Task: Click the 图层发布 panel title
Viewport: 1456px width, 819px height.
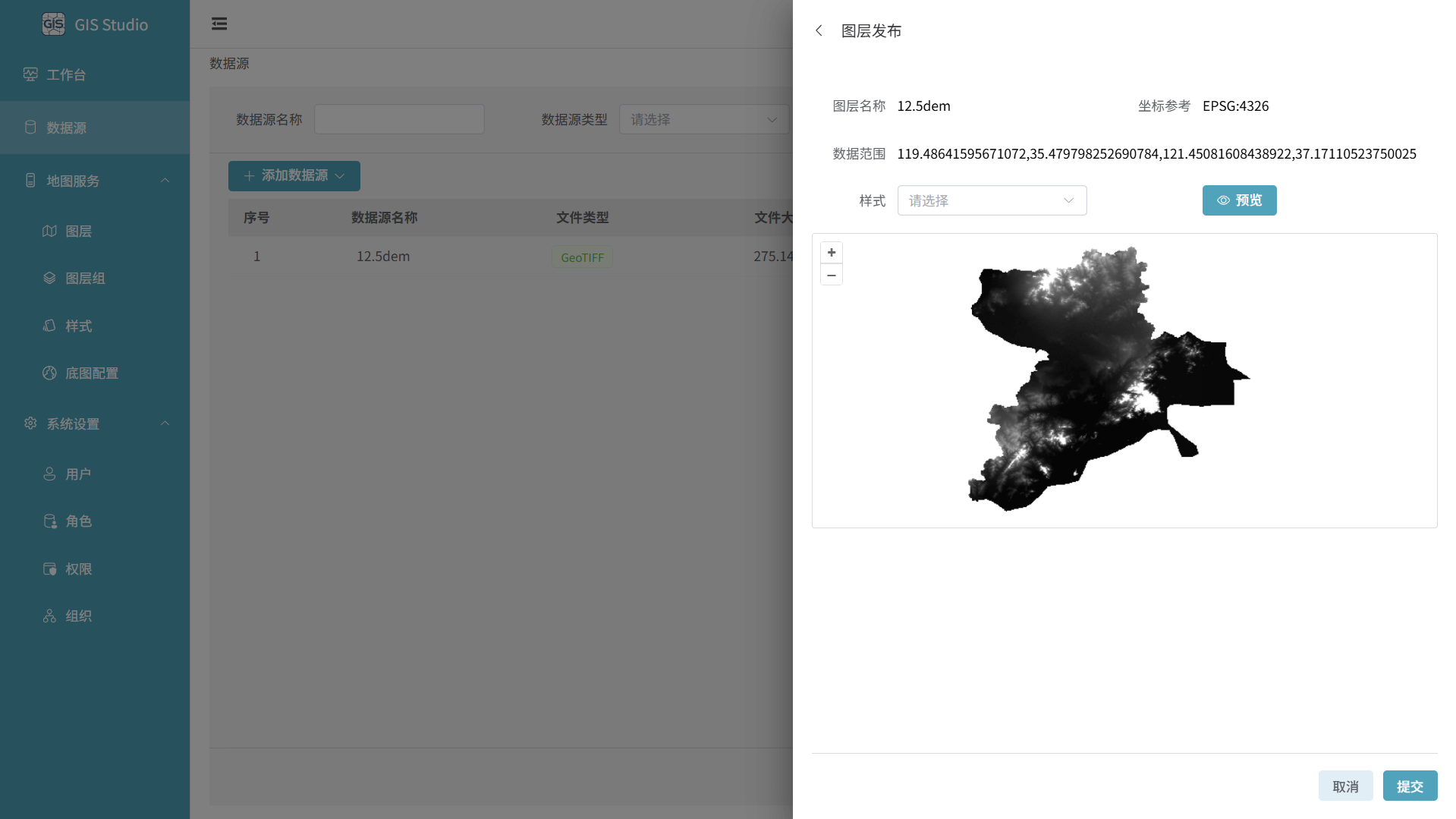Action: coord(871,31)
